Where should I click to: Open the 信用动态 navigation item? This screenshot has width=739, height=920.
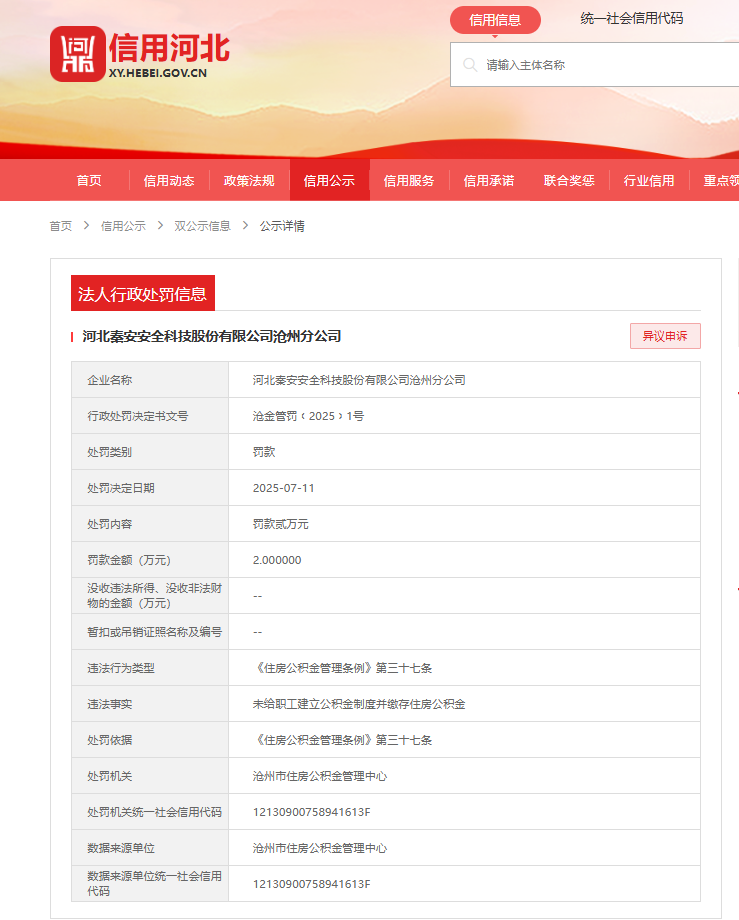tap(169, 181)
